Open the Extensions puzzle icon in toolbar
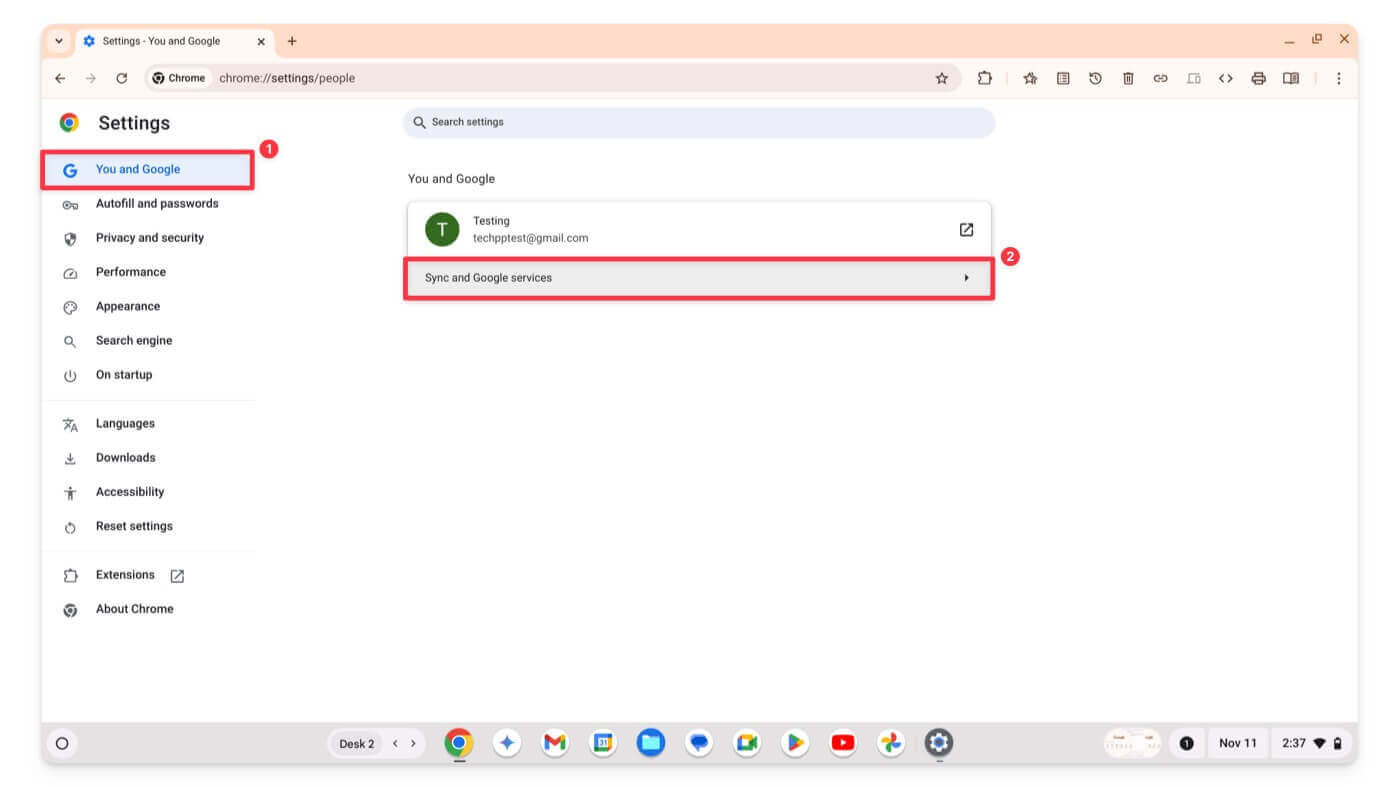 (x=984, y=78)
